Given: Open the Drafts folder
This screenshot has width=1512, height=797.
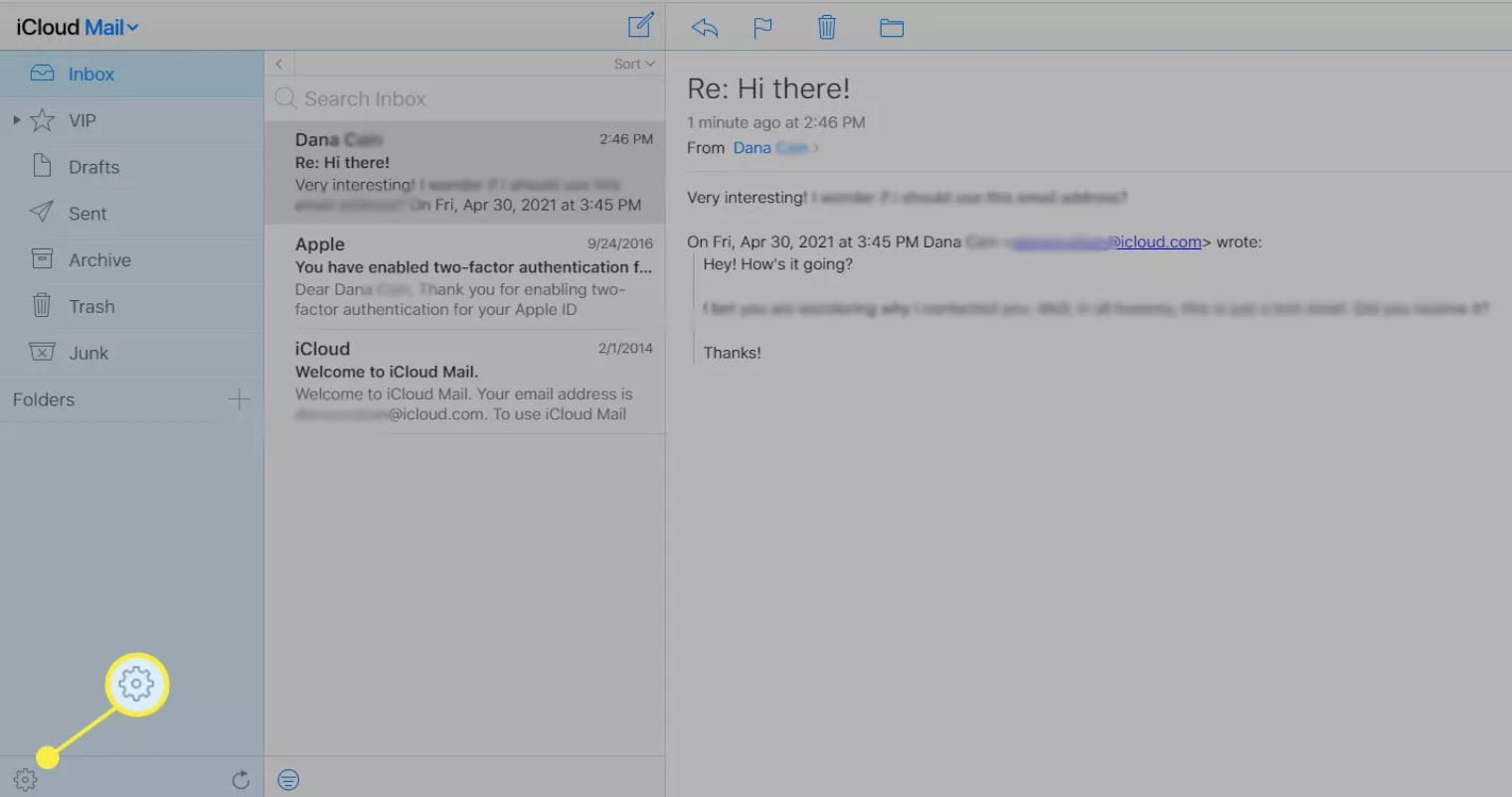Looking at the screenshot, I should 131,167.
